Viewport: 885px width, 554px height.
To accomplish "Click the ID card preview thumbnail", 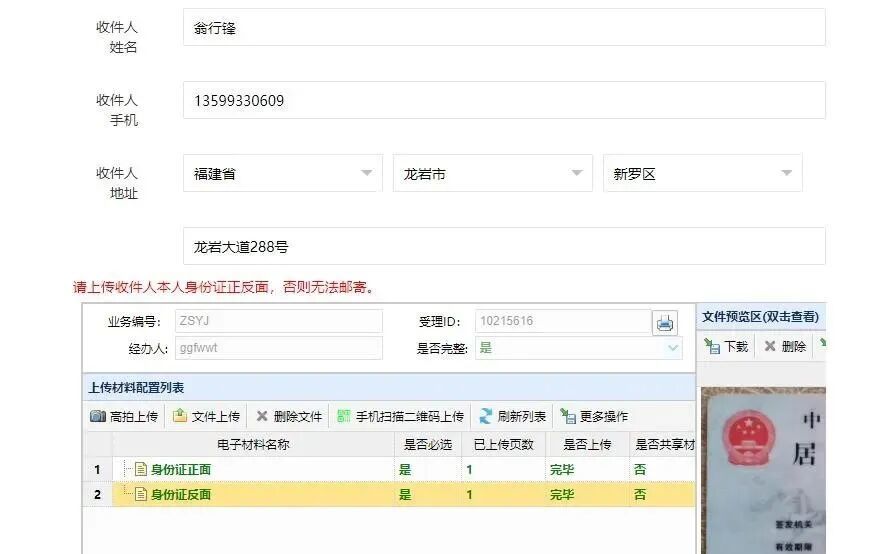I will pyautogui.click(x=763, y=471).
